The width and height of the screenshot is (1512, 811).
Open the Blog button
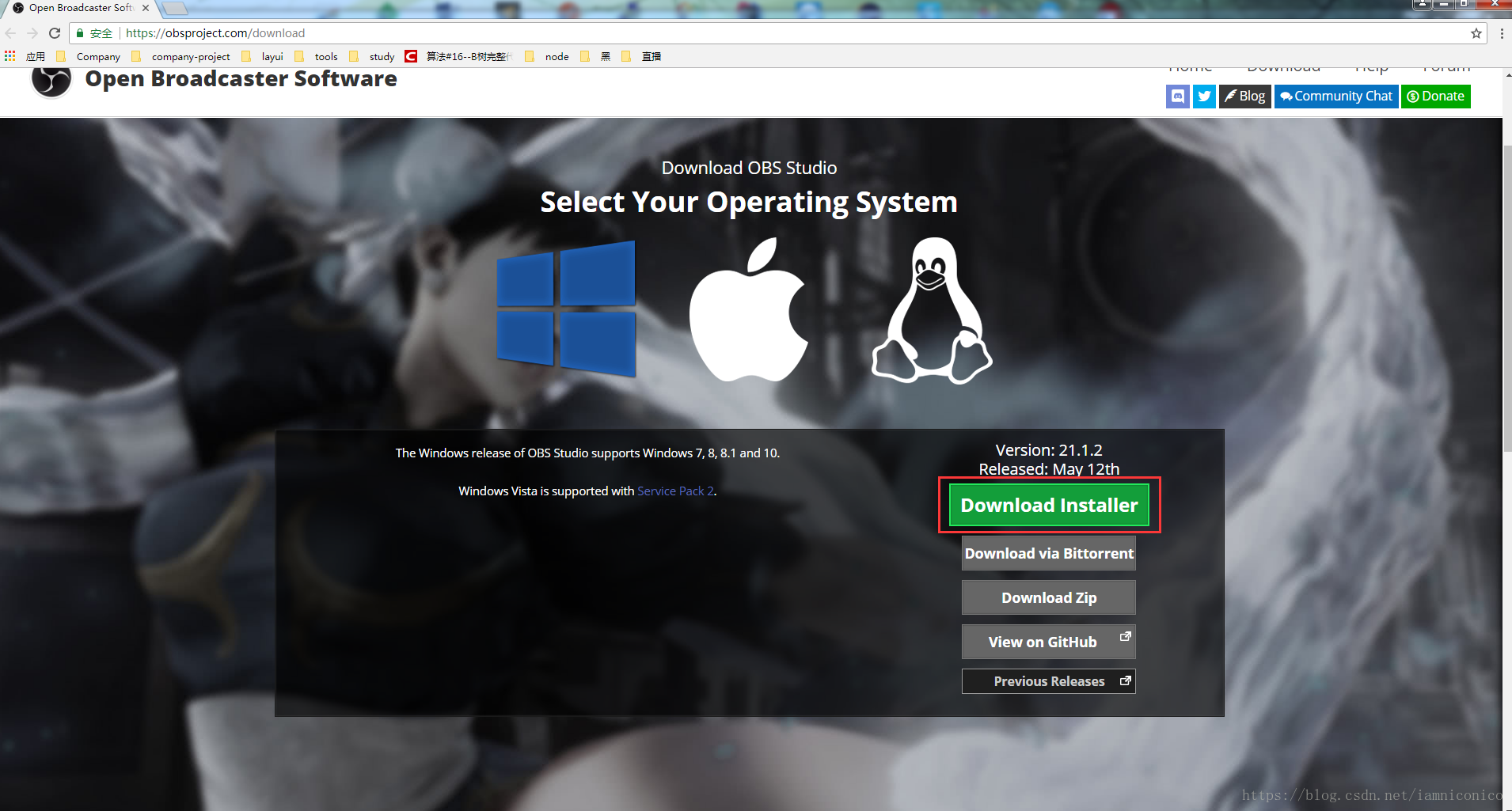[x=1244, y=97]
